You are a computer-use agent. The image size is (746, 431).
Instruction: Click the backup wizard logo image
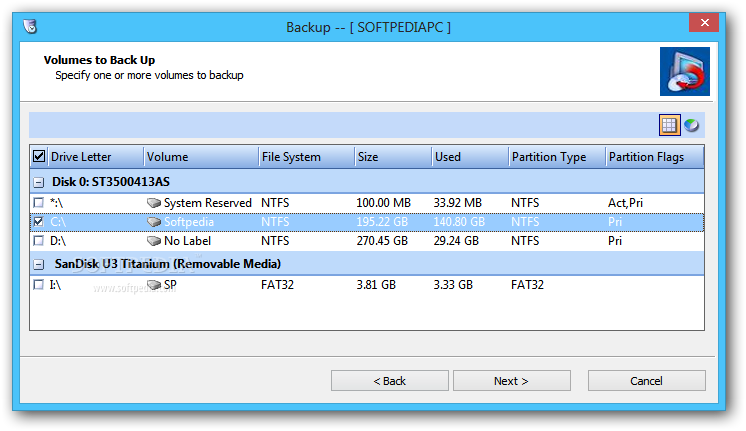[x=683, y=71]
